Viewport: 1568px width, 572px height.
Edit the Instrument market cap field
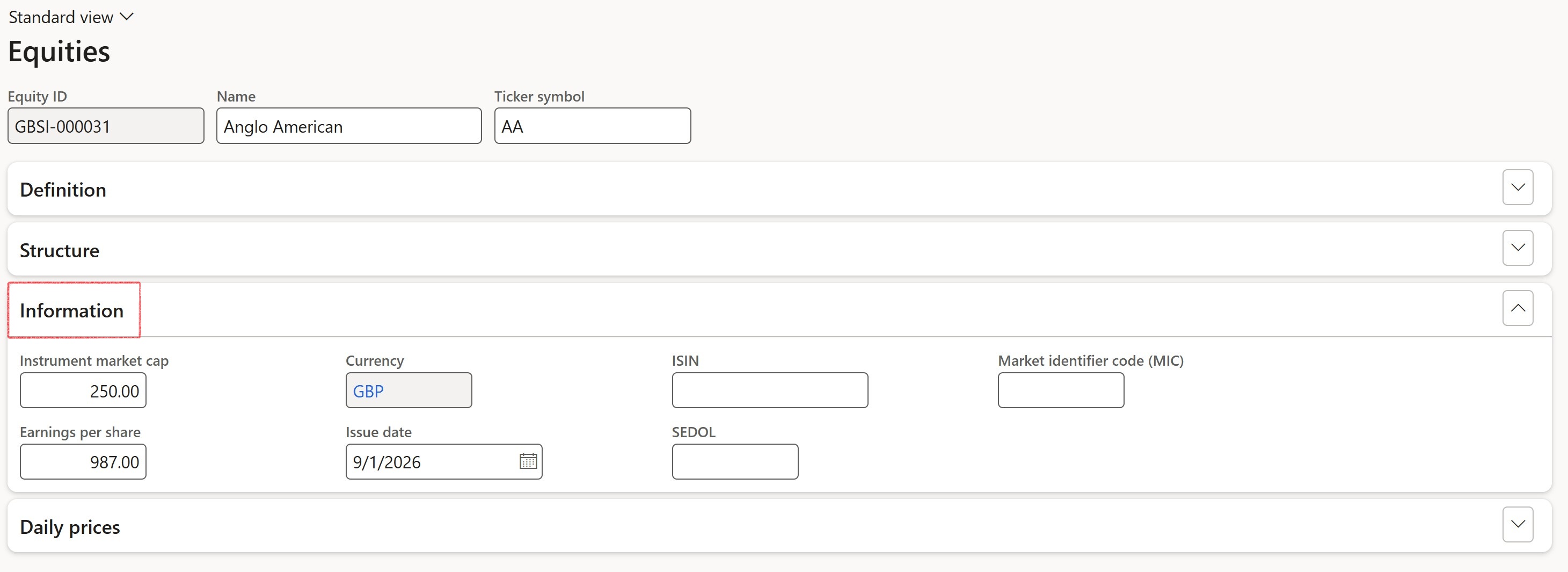(83, 390)
